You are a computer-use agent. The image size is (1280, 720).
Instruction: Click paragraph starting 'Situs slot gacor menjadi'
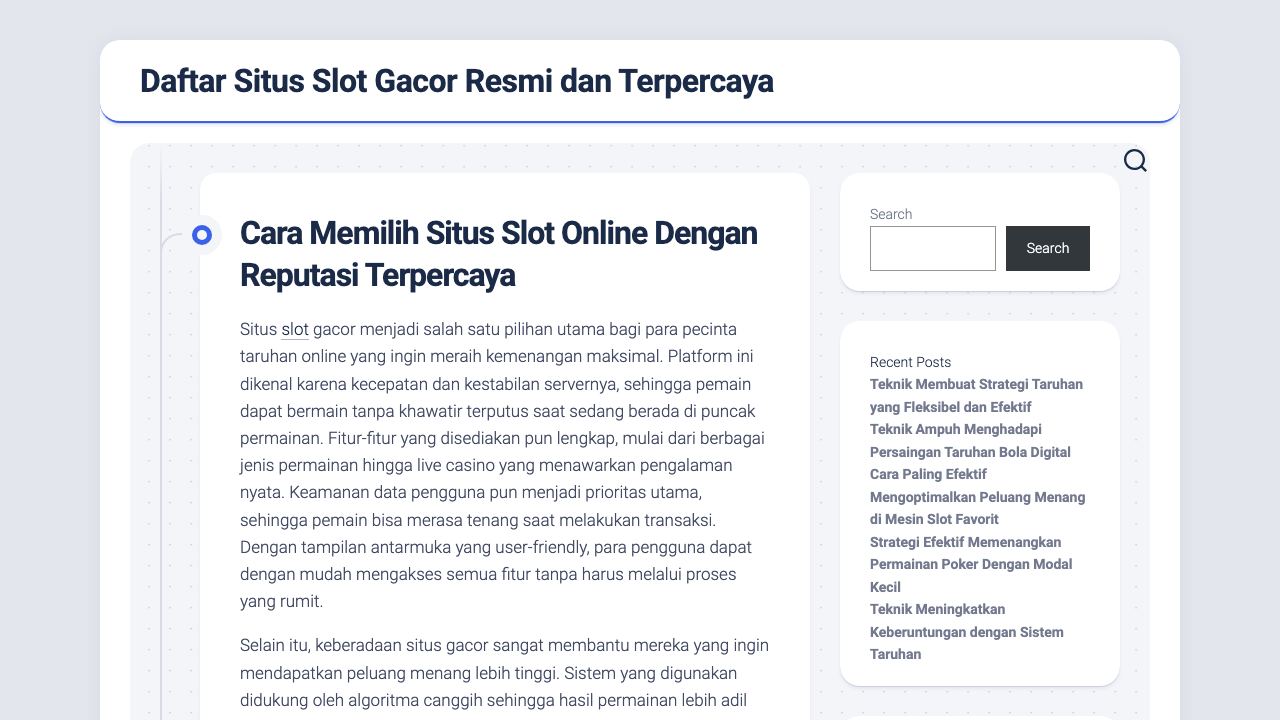pos(504,465)
